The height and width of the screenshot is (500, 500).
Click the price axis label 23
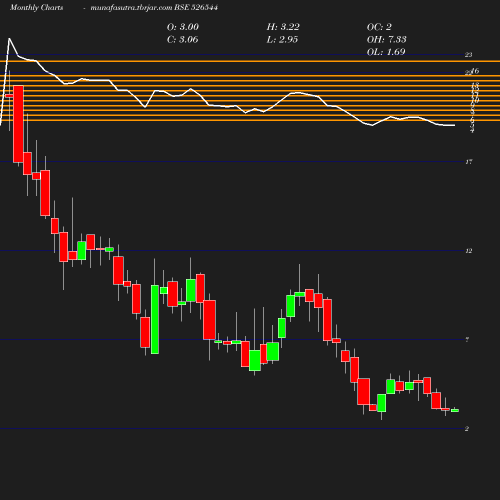469,55
